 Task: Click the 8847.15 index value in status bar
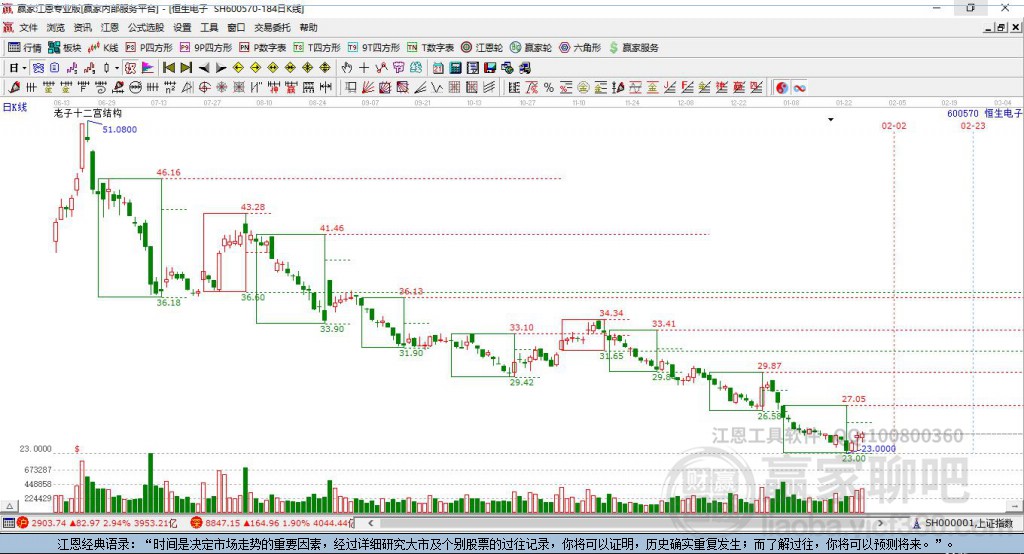coord(223,523)
